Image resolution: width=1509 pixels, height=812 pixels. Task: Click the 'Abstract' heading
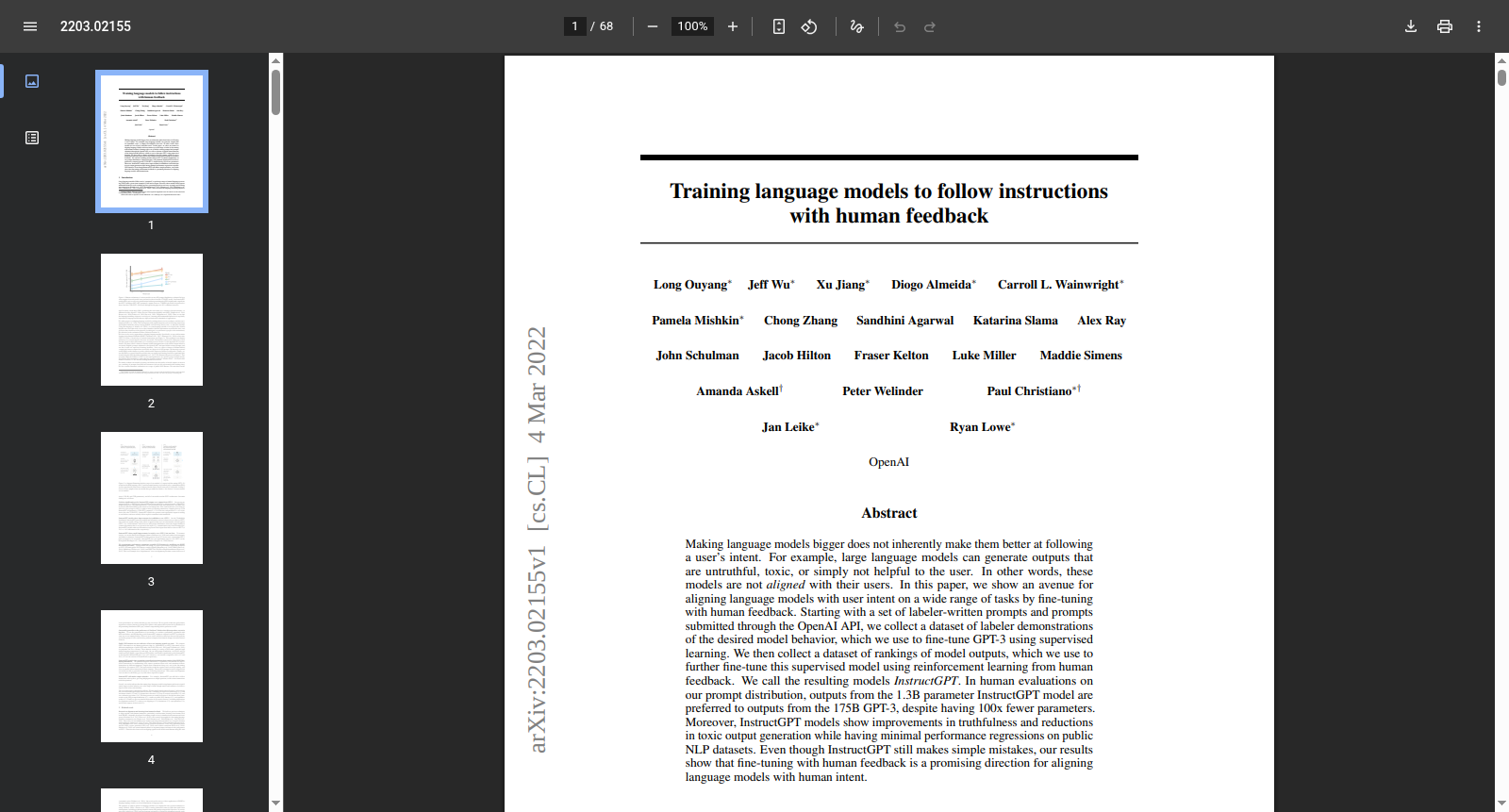[889, 513]
